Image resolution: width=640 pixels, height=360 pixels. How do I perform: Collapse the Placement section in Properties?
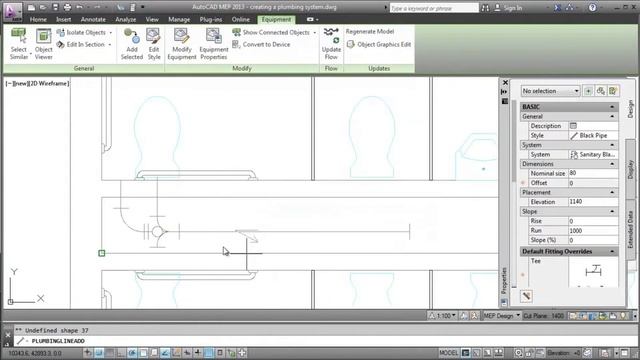[612, 192]
